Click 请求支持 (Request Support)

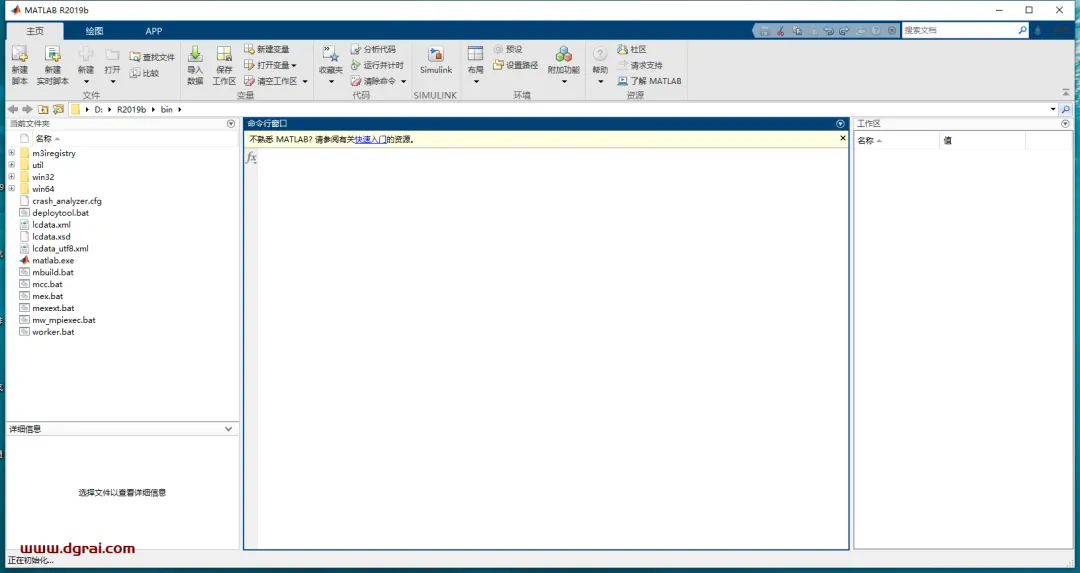(640, 65)
